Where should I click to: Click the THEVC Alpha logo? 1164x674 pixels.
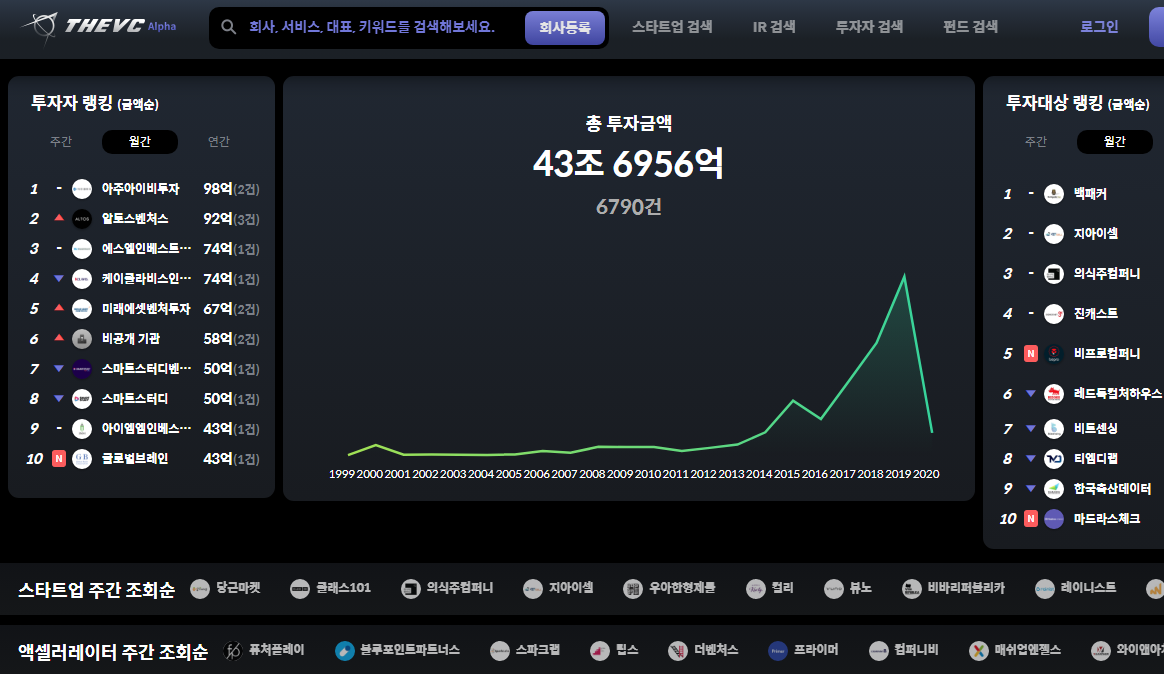pos(99,27)
